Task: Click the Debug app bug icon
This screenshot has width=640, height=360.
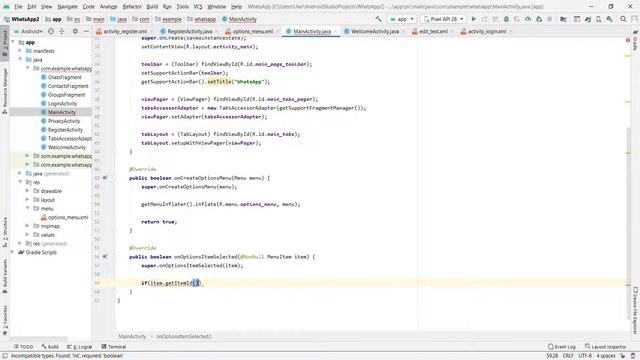Action: [506, 19]
